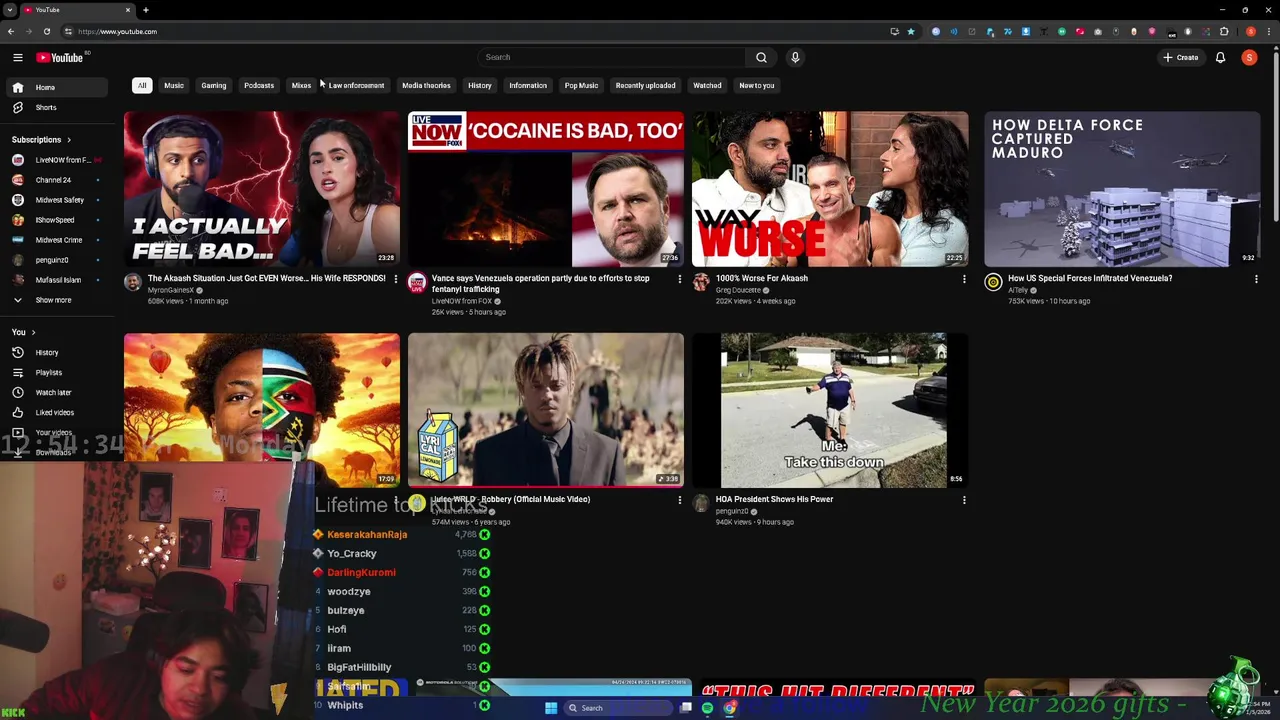Screen dimensions: 1280x720
Task: Start voice search with microphone icon
Action: coord(795,57)
